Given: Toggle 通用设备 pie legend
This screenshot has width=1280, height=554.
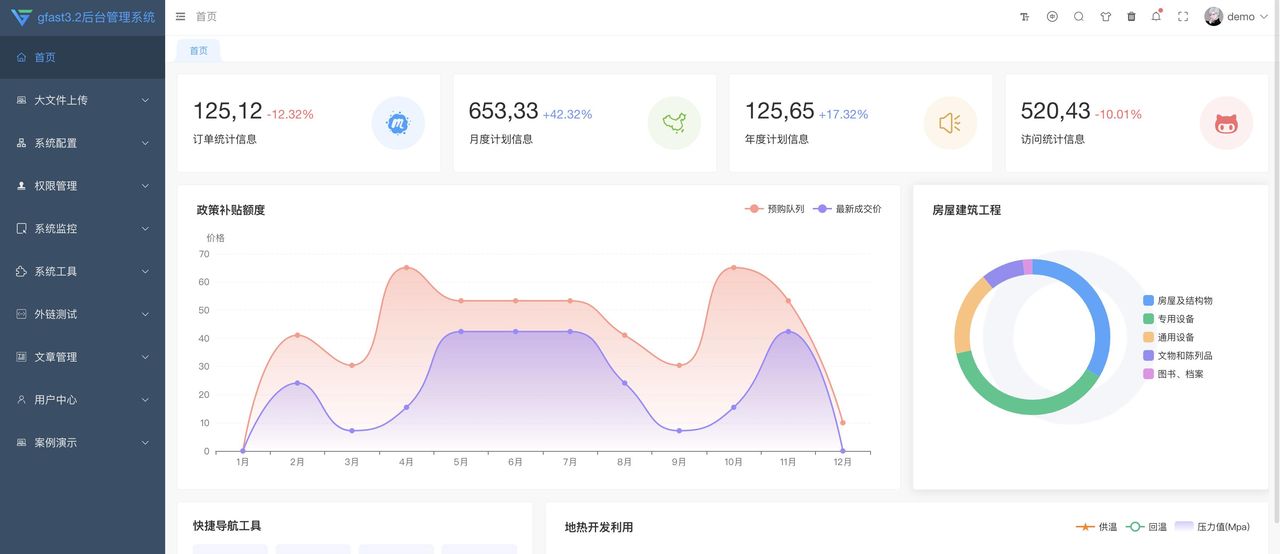Looking at the screenshot, I should pos(1169,337).
